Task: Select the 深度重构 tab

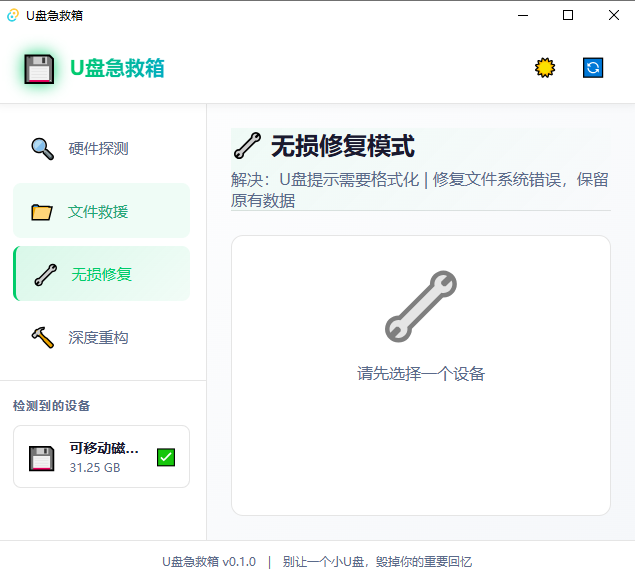Action: coord(98,338)
